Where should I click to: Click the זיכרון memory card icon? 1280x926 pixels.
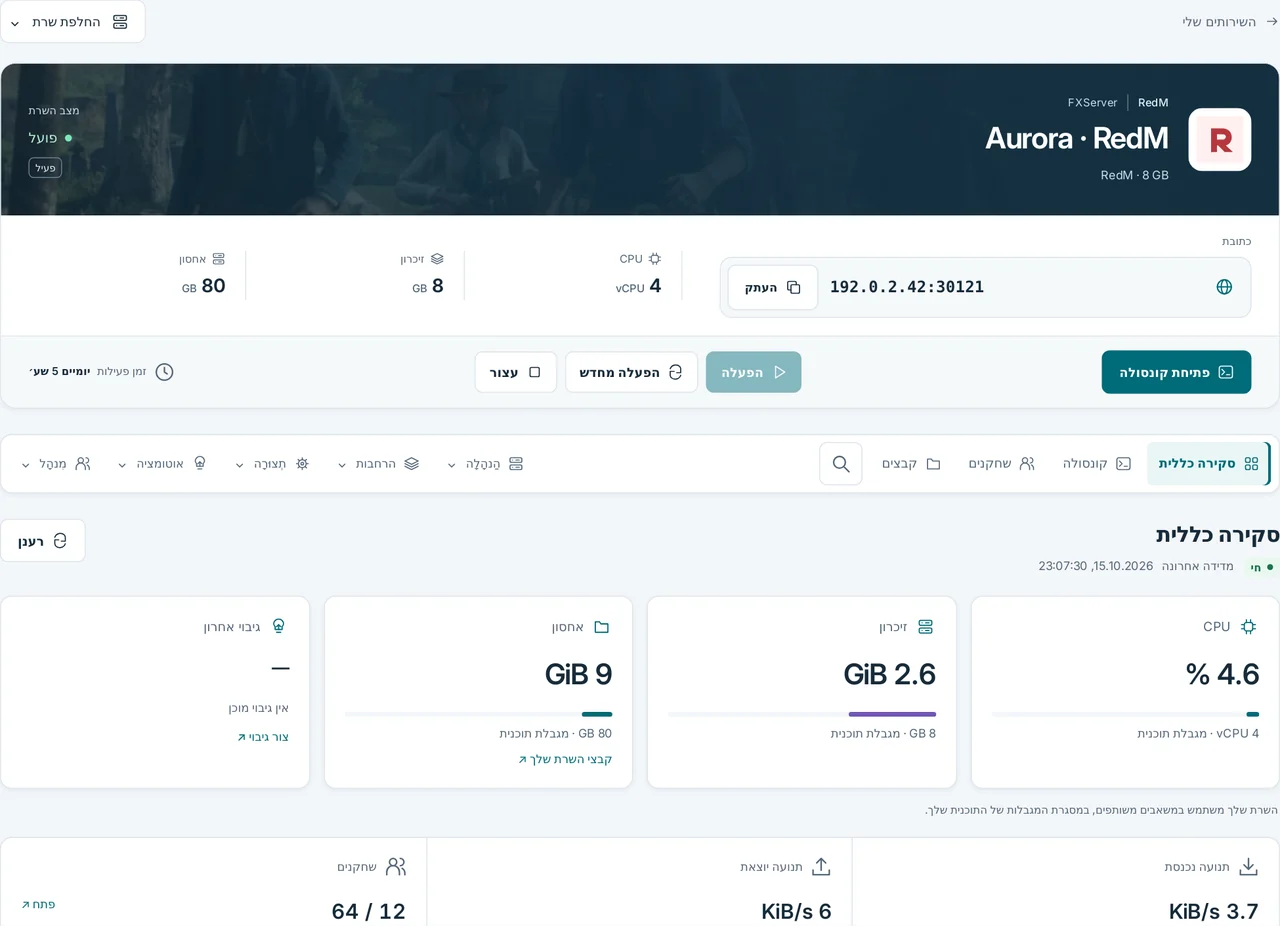point(925,627)
